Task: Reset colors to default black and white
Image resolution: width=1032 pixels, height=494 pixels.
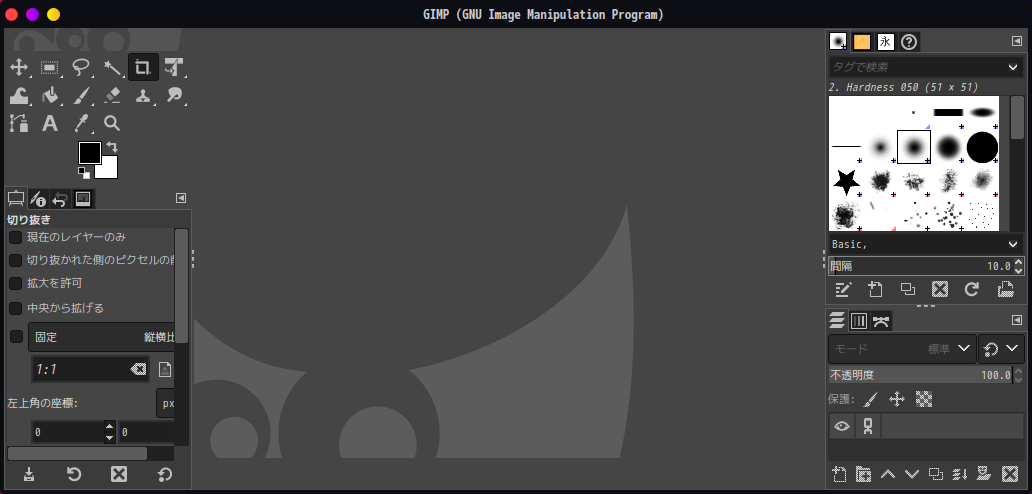Action: [84, 173]
